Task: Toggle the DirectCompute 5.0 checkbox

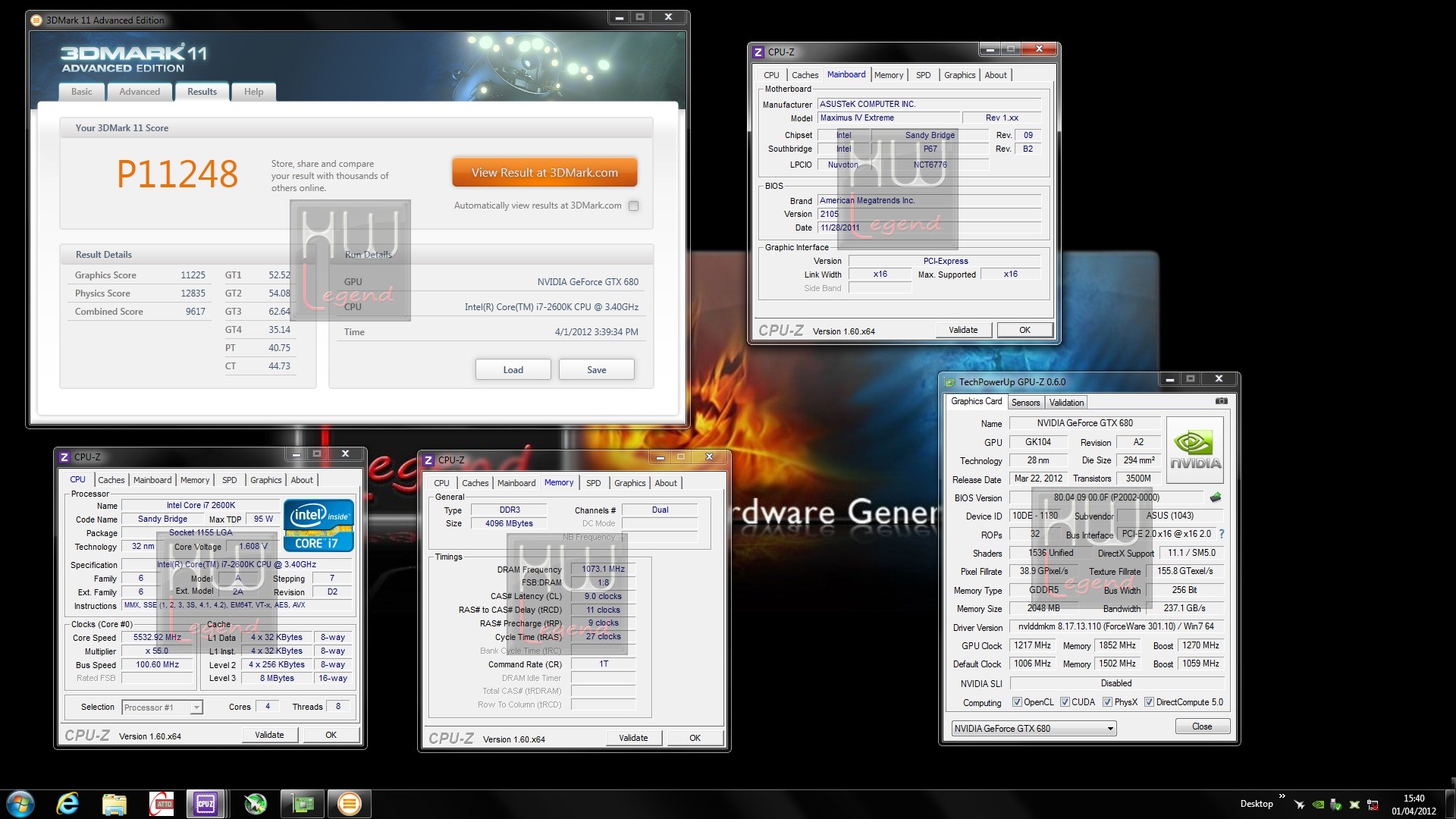Action: point(1149,702)
